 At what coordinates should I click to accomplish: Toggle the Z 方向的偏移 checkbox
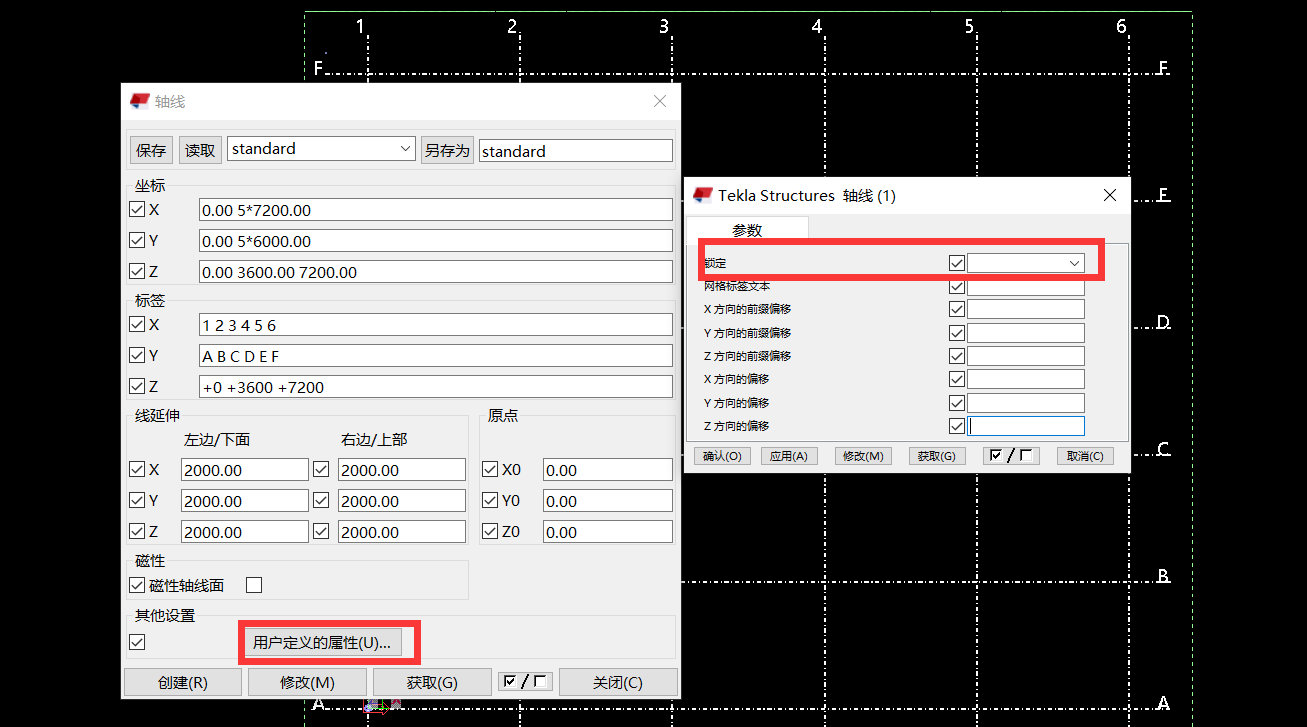pyautogui.click(x=957, y=426)
